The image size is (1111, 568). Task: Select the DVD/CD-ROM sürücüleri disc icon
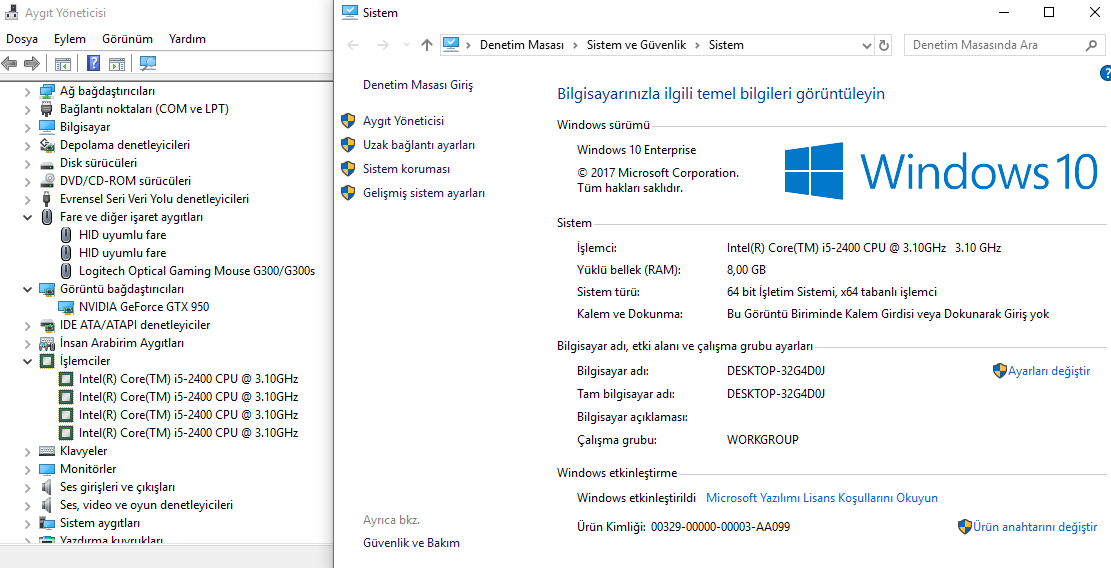(47, 181)
